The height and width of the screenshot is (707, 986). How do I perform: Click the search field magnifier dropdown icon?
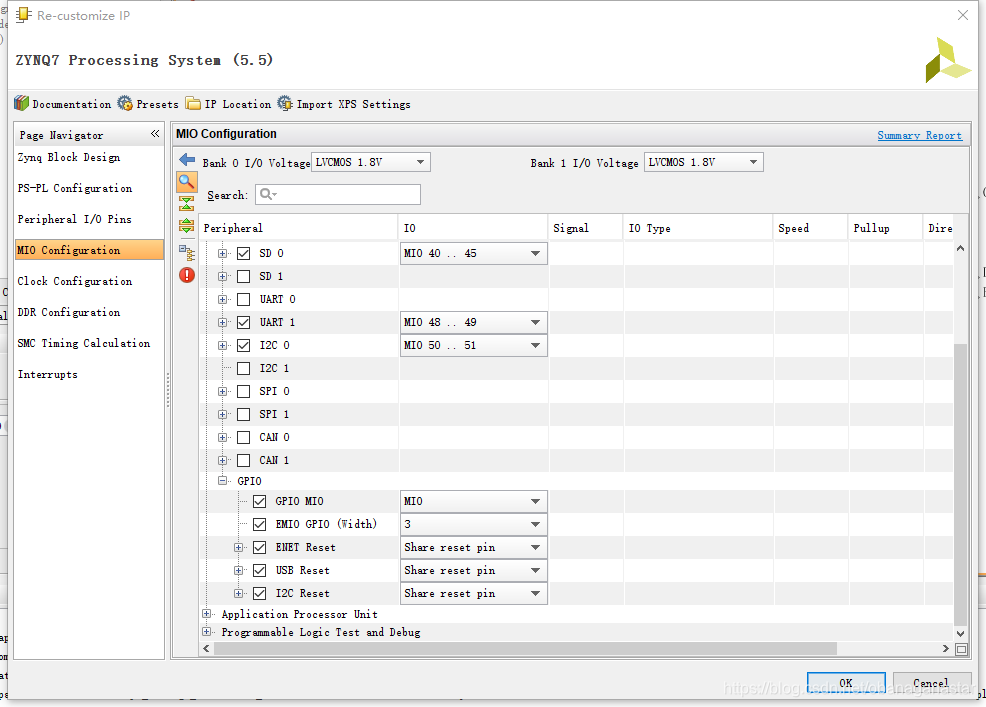coord(269,194)
